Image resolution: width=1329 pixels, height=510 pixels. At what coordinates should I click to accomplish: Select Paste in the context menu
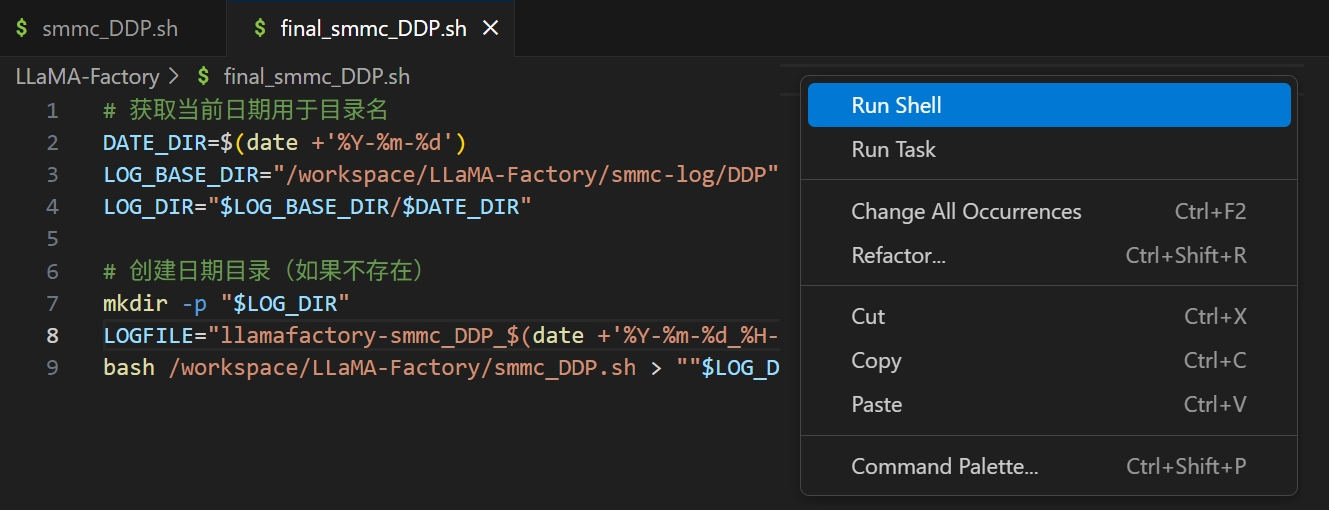click(x=876, y=404)
